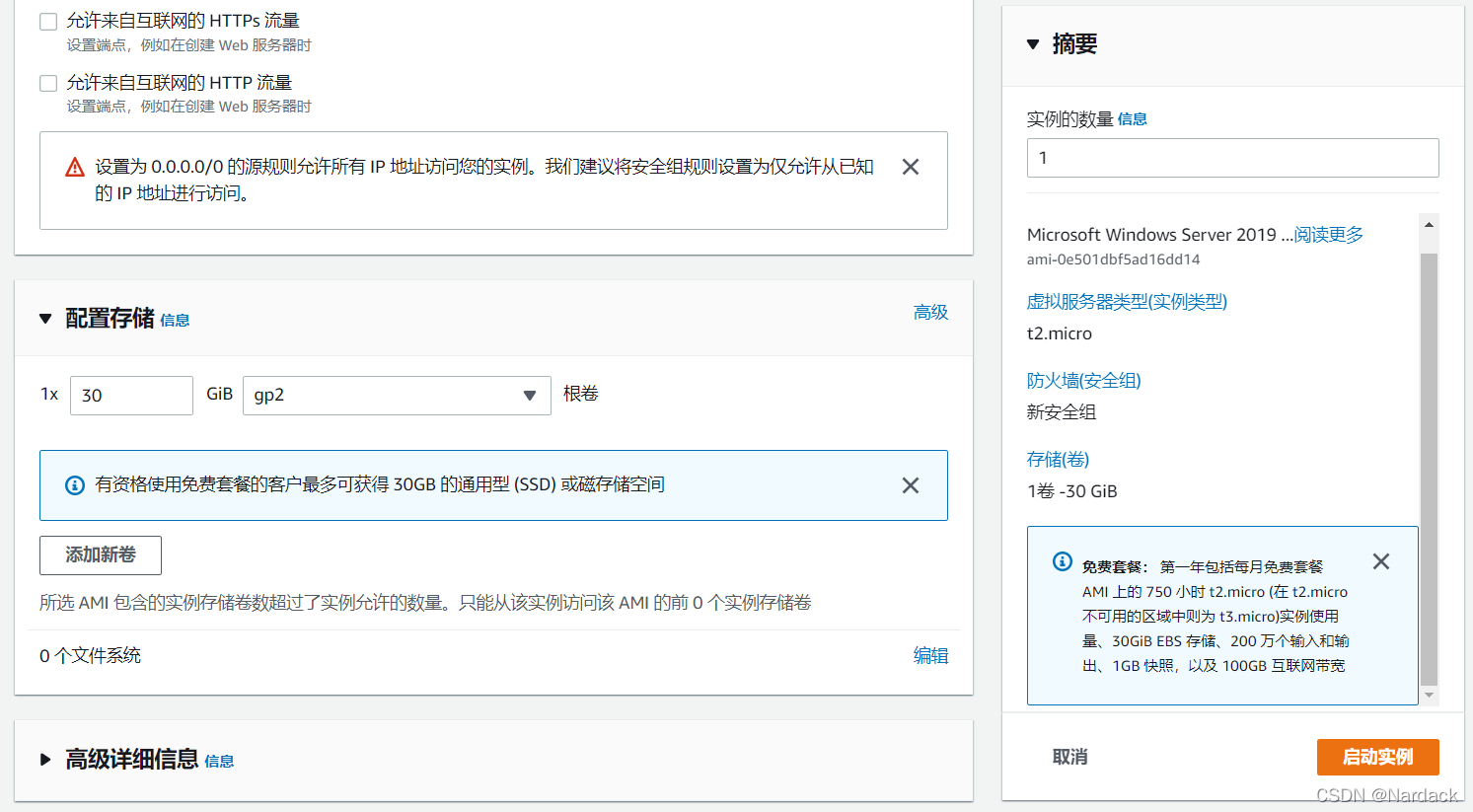
Task: Click the 防火墙(安全组) link
Action: (x=1083, y=380)
